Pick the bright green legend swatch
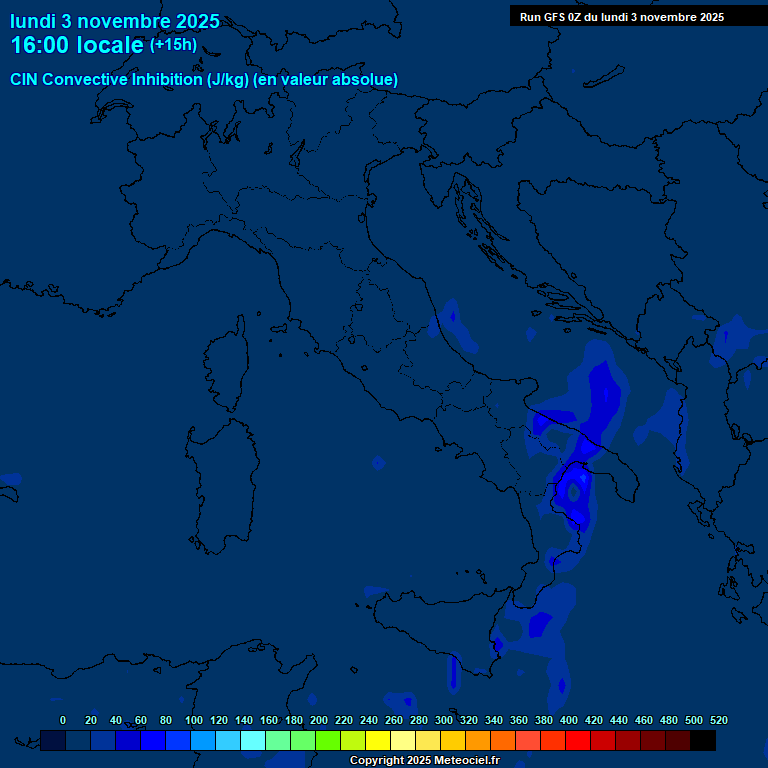This screenshot has width=768, height=768. click(x=328, y=741)
